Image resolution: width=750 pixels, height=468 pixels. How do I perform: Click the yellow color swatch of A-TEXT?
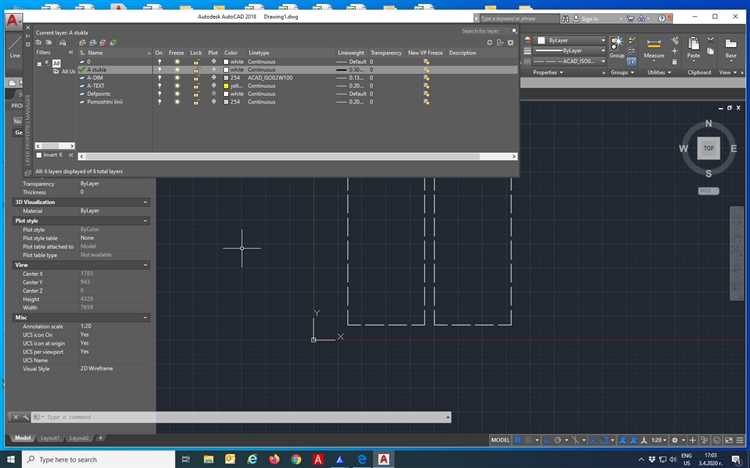[x=226, y=86]
